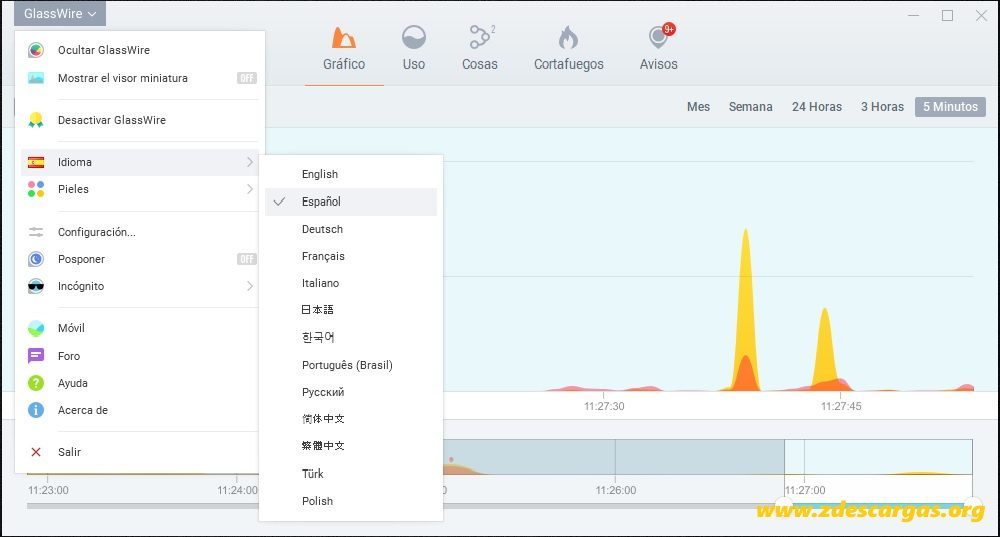Select the Semana time range

(751, 107)
